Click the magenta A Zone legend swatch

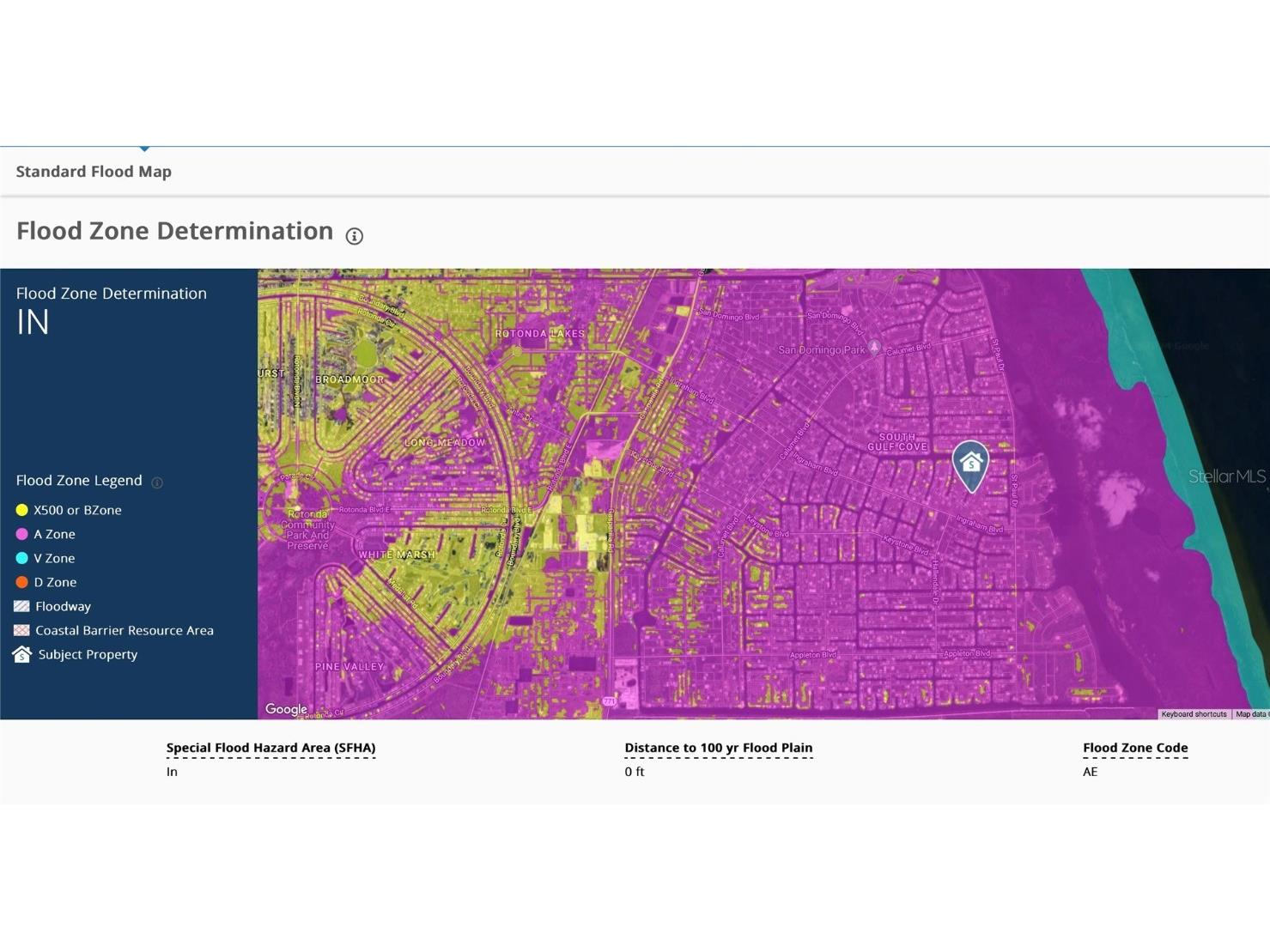pos(22,534)
